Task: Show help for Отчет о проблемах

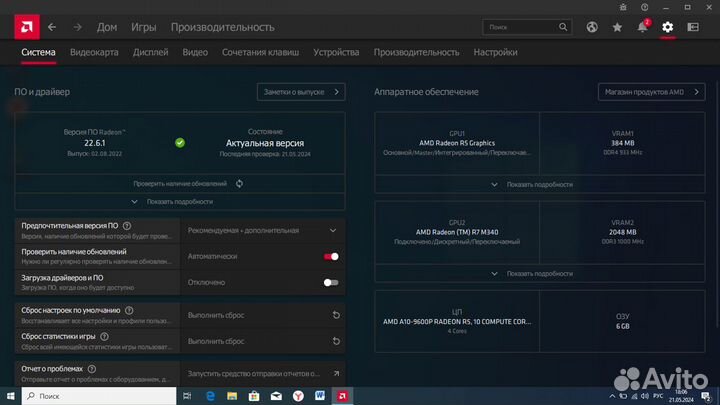Action: [x=92, y=369]
